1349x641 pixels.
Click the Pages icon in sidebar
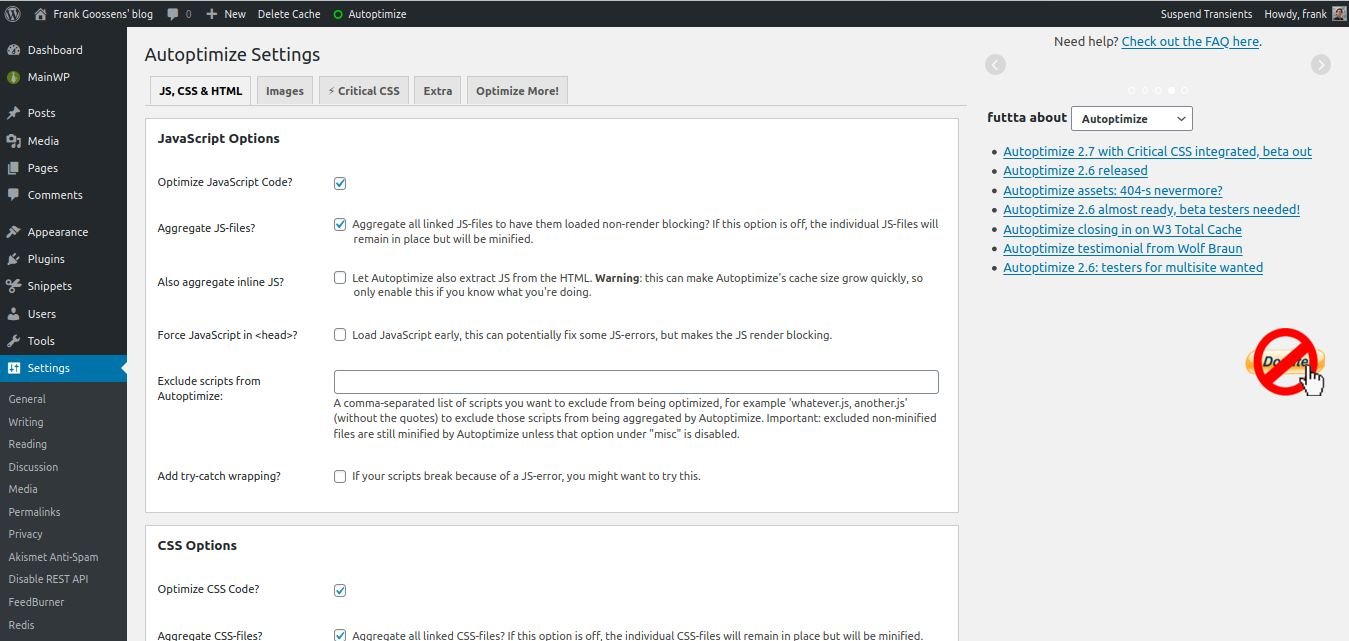pos(14,168)
